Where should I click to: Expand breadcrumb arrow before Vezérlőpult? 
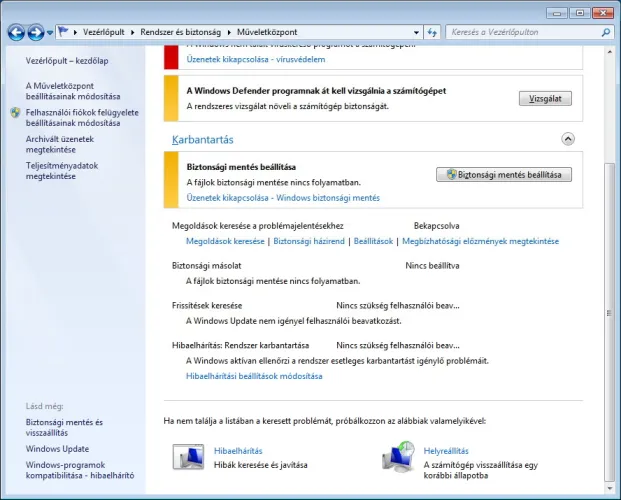tap(75, 32)
